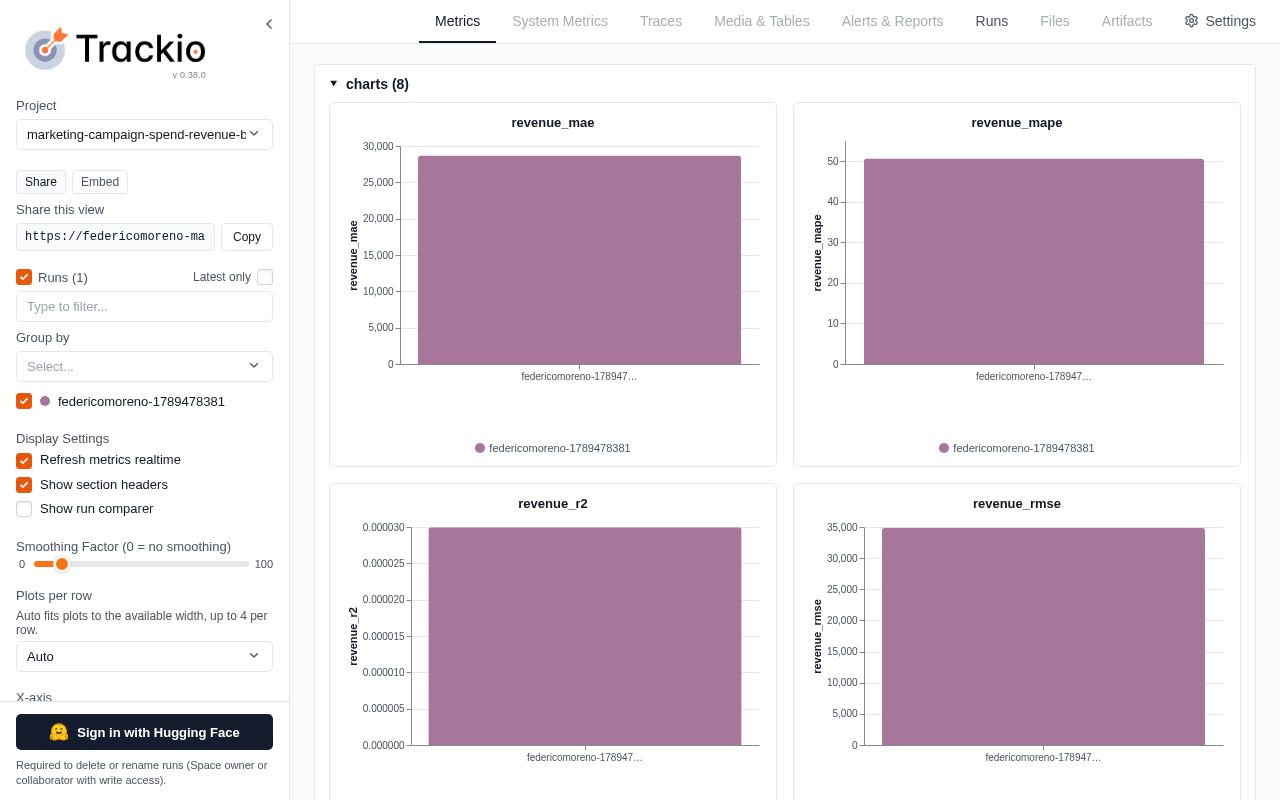Click the revenue_rmse chart title
Viewport: 1280px width, 800px height.
[1017, 504]
